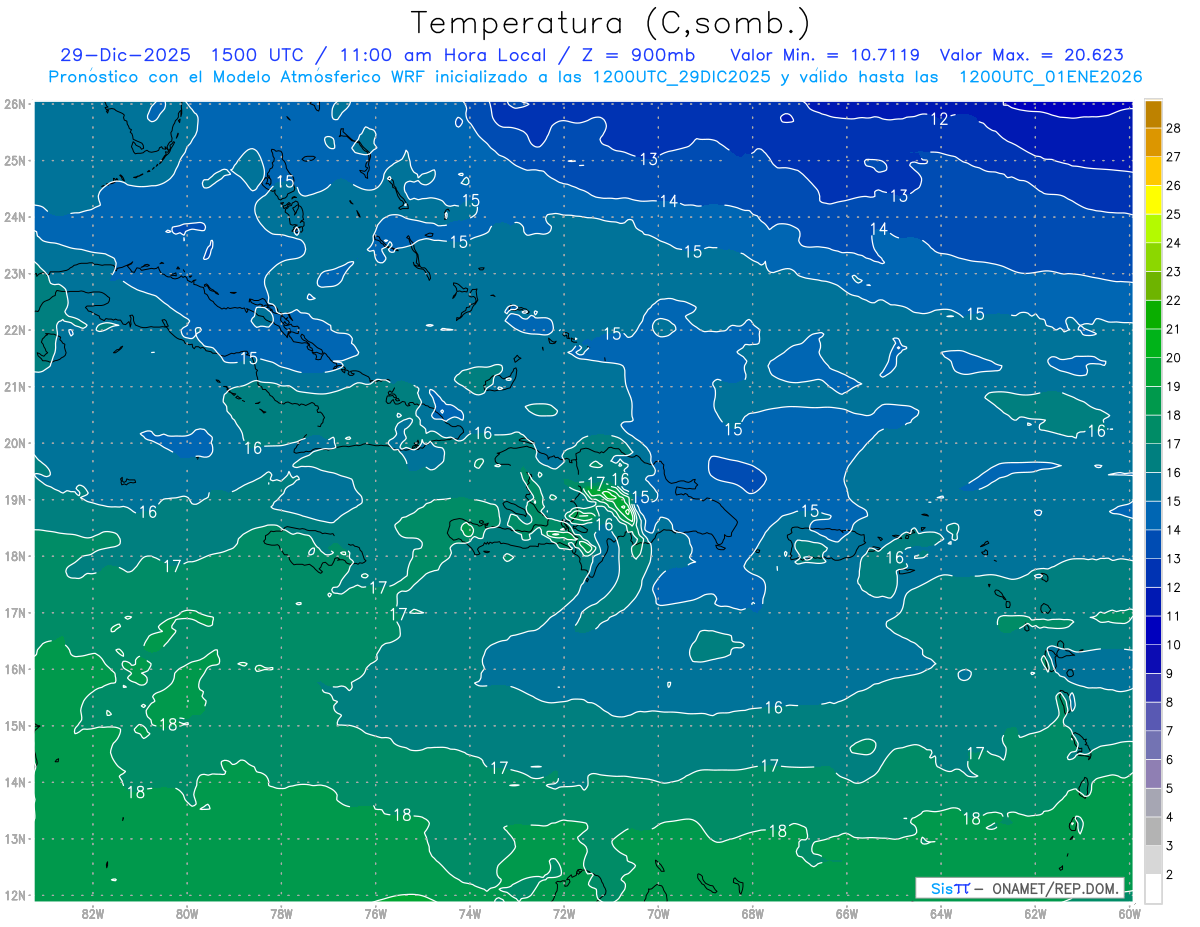1200x927 pixels.
Task: Click the '20N' latitude label
Action: [15, 443]
